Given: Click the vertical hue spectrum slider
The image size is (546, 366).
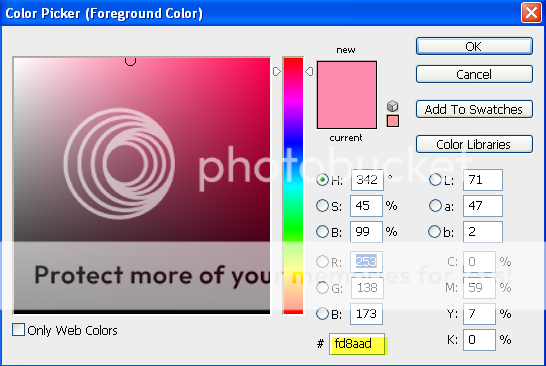Looking at the screenshot, I should [x=293, y=186].
